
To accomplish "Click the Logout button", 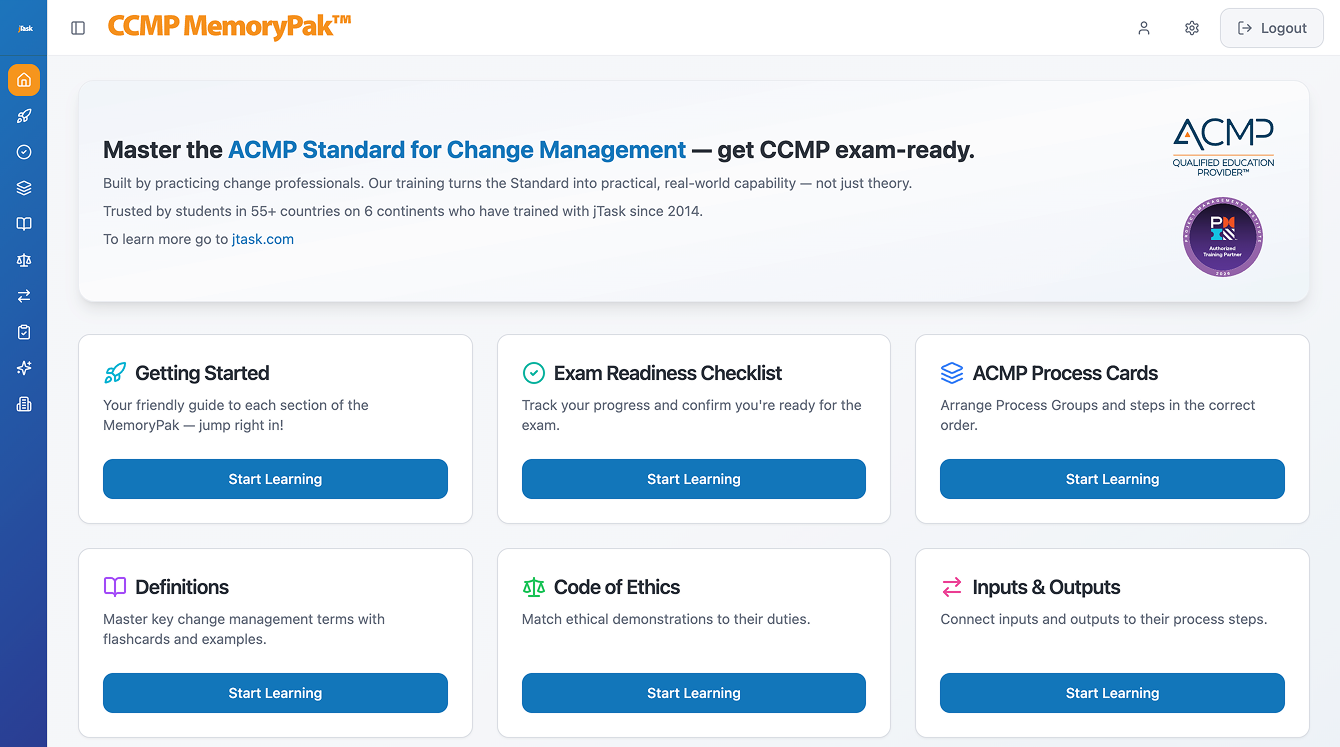I will pos(1272,28).
